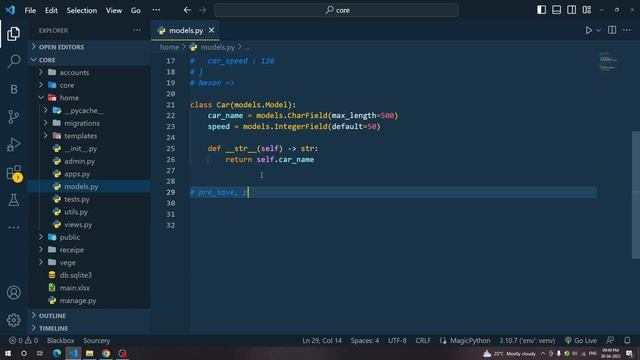This screenshot has width=640, height=360.
Task: Open views.py file
Action: (x=89, y=224)
